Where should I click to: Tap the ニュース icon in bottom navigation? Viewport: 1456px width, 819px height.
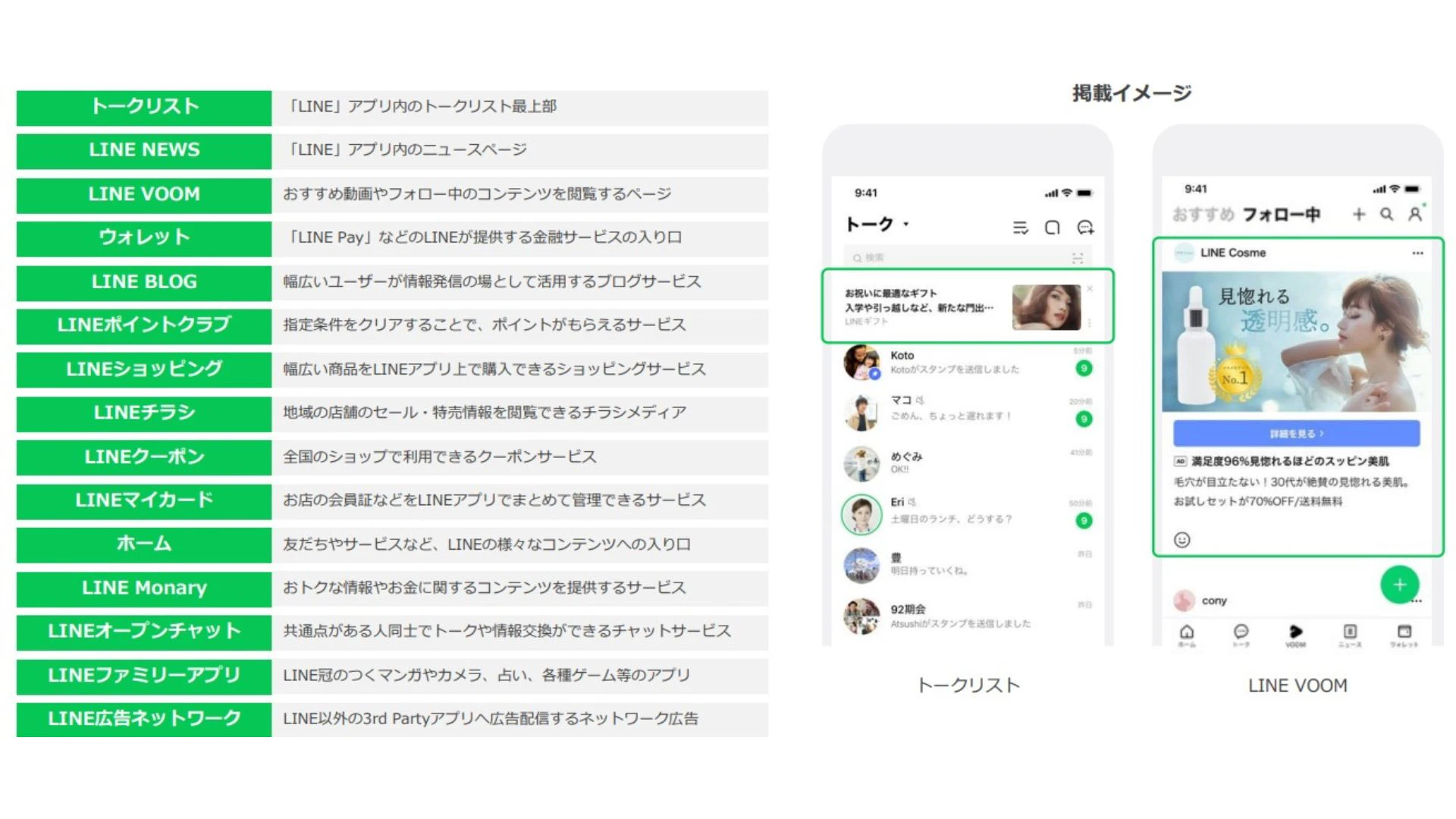click(x=1350, y=633)
